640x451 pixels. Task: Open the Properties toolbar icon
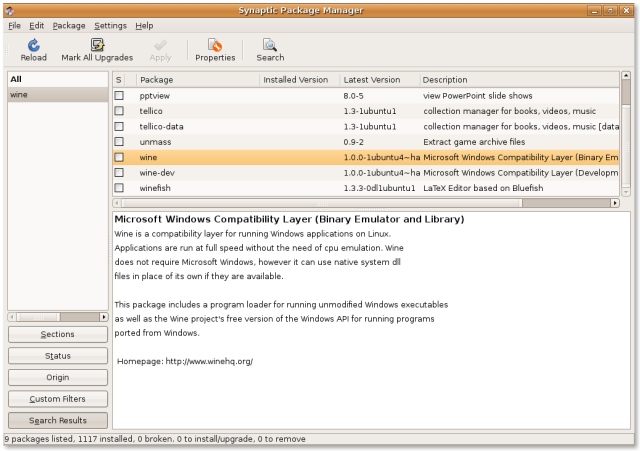pos(215,45)
